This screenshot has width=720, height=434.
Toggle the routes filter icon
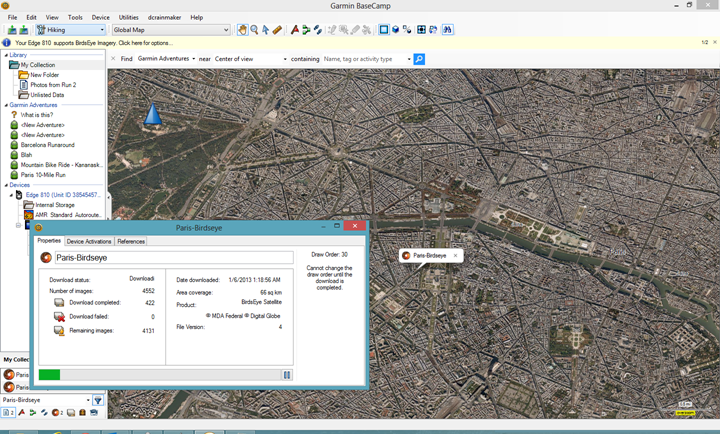33,412
